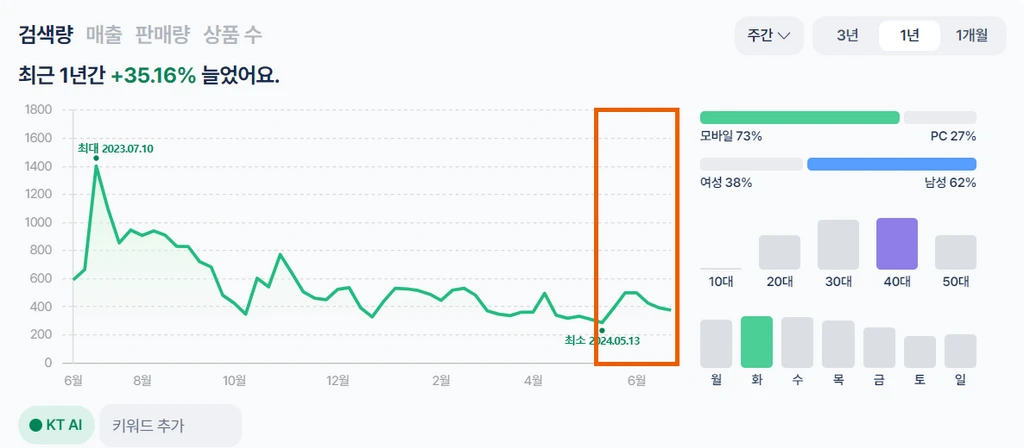Switch range to 1개월
Screen dimensions: 1024x448
971,36
